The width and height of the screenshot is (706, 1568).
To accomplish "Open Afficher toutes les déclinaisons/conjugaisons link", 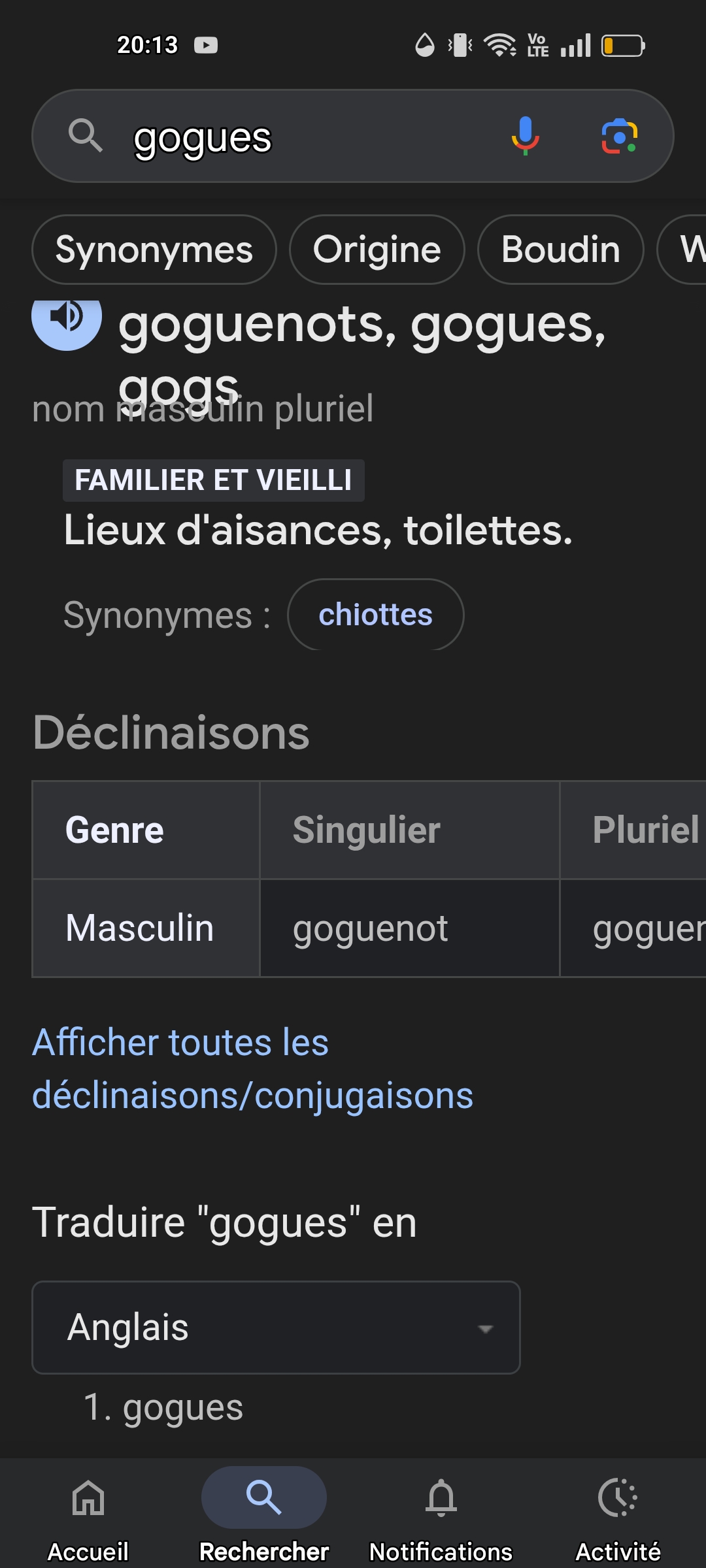I will click(x=252, y=1069).
